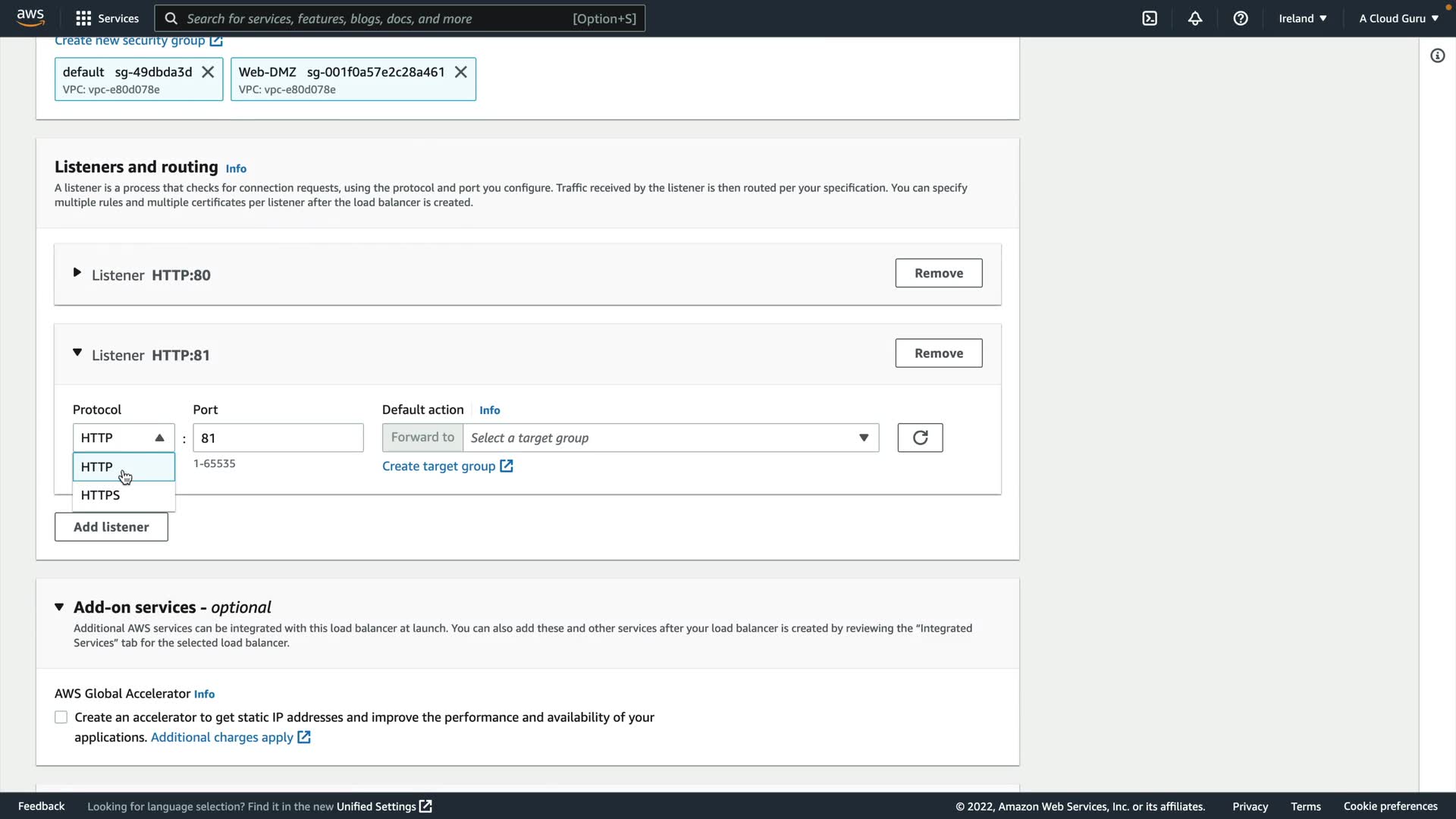Expand the Listener HTTP:80 section
The image size is (1456, 819).
coord(77,273)
